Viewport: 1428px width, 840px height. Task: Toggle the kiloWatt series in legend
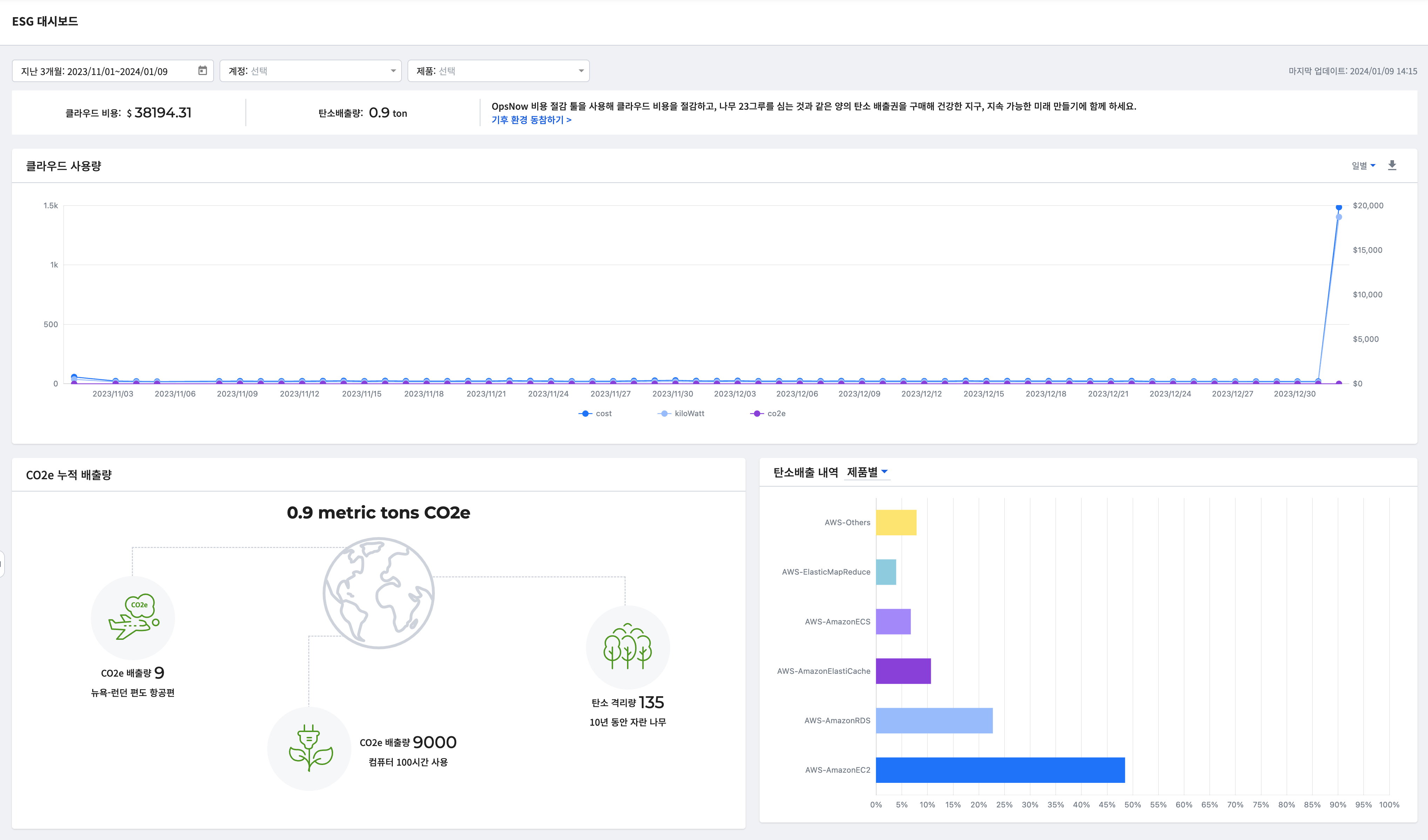[x=681, y=413]
